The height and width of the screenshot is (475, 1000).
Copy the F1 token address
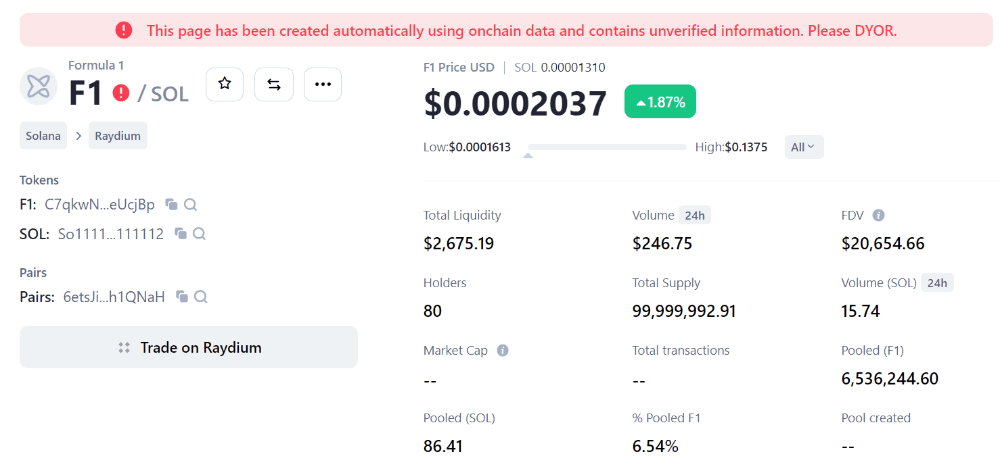click(172, 205)
